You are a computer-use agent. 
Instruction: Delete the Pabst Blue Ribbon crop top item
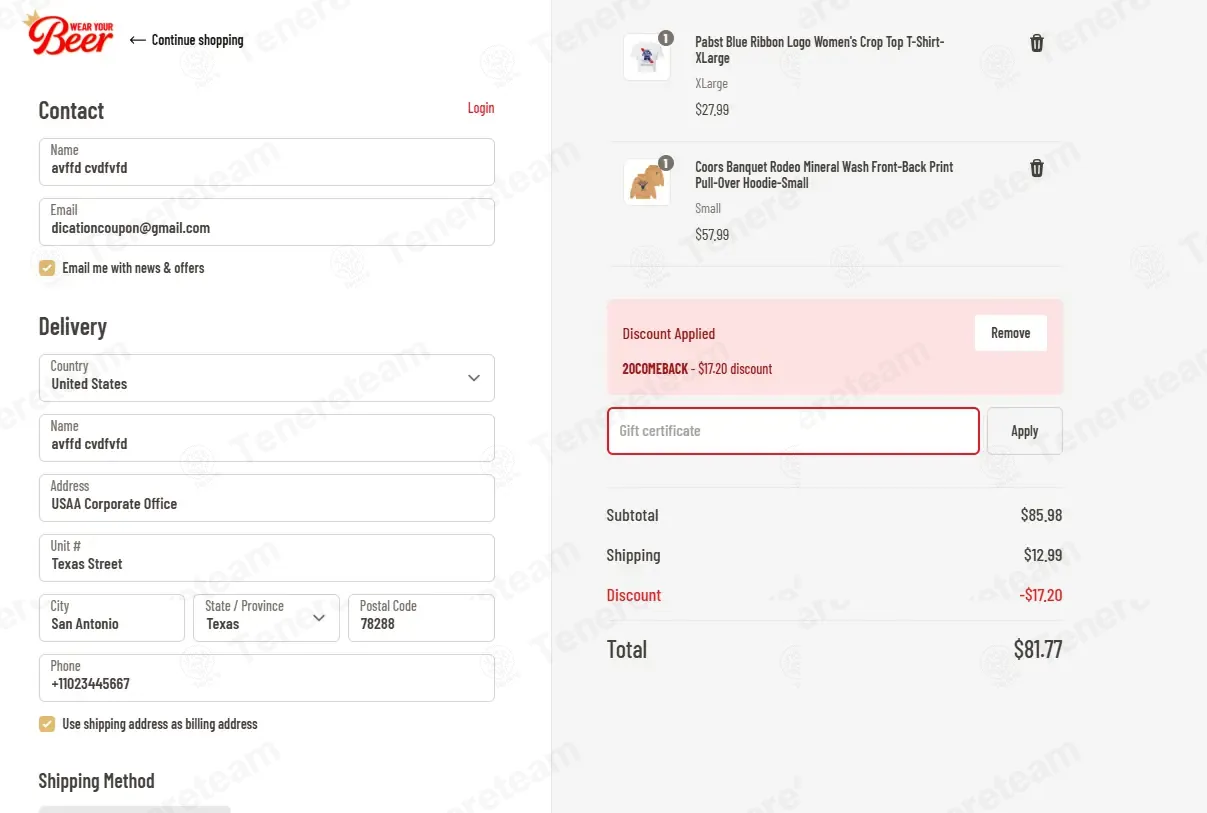click(x=1037, y=43)
